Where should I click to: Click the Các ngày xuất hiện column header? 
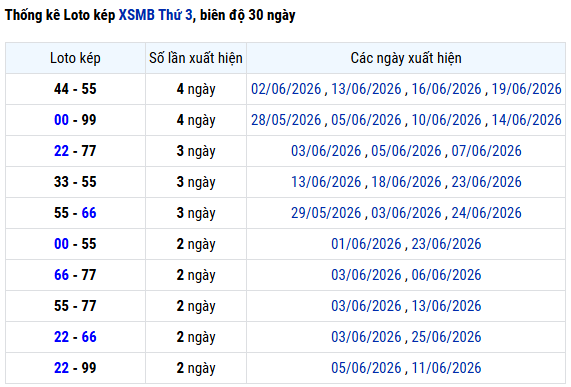(406, 58)
